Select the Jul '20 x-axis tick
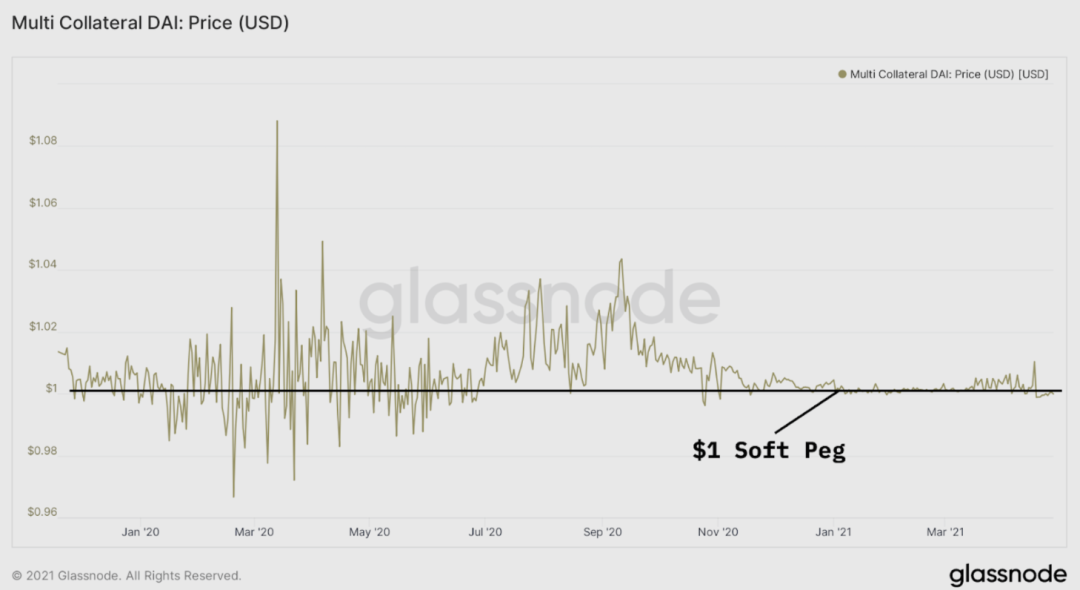The width and height of the screenshot is (1080, 590). (485, 532)
